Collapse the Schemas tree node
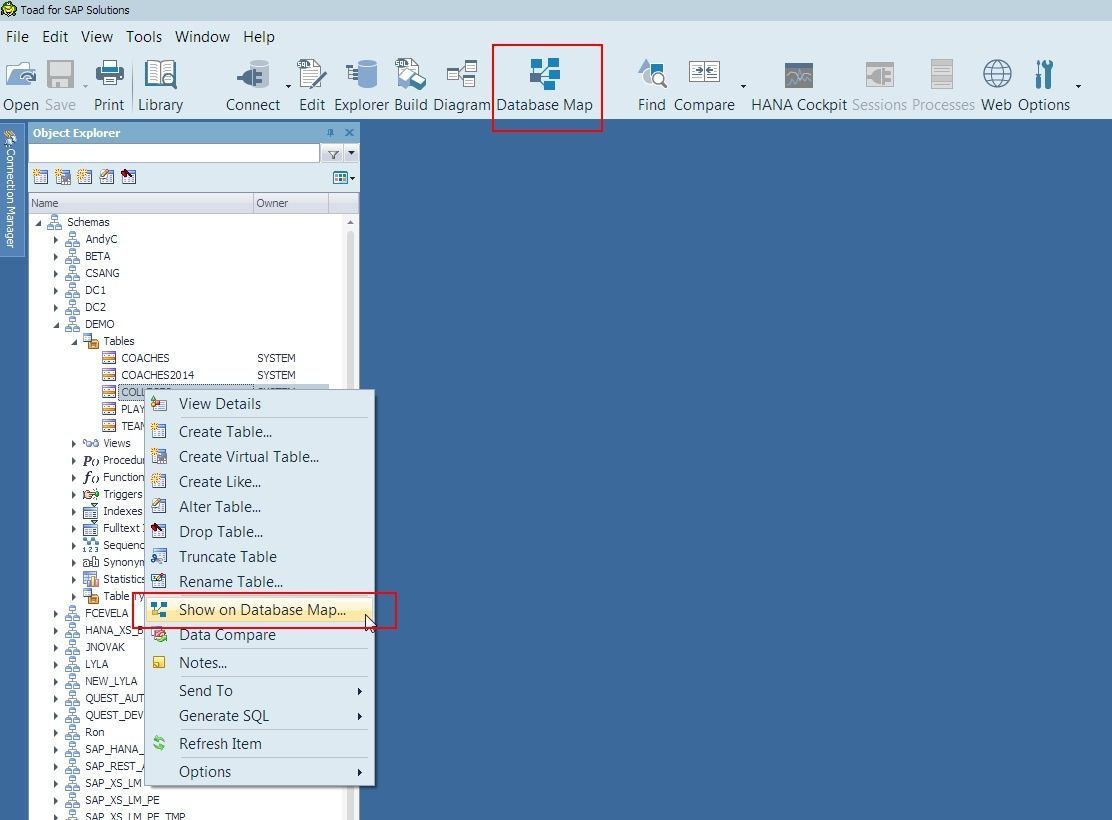Image resolution: width=1112 pixels, height=820 pixels. click(38, 223)
